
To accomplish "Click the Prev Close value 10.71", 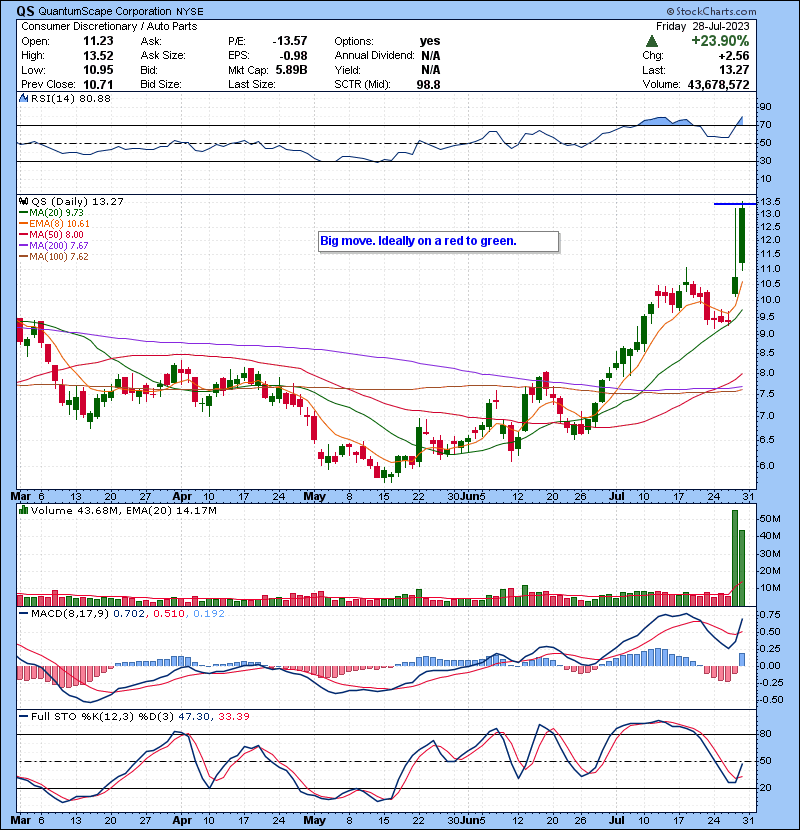I will tap(98, 84).
